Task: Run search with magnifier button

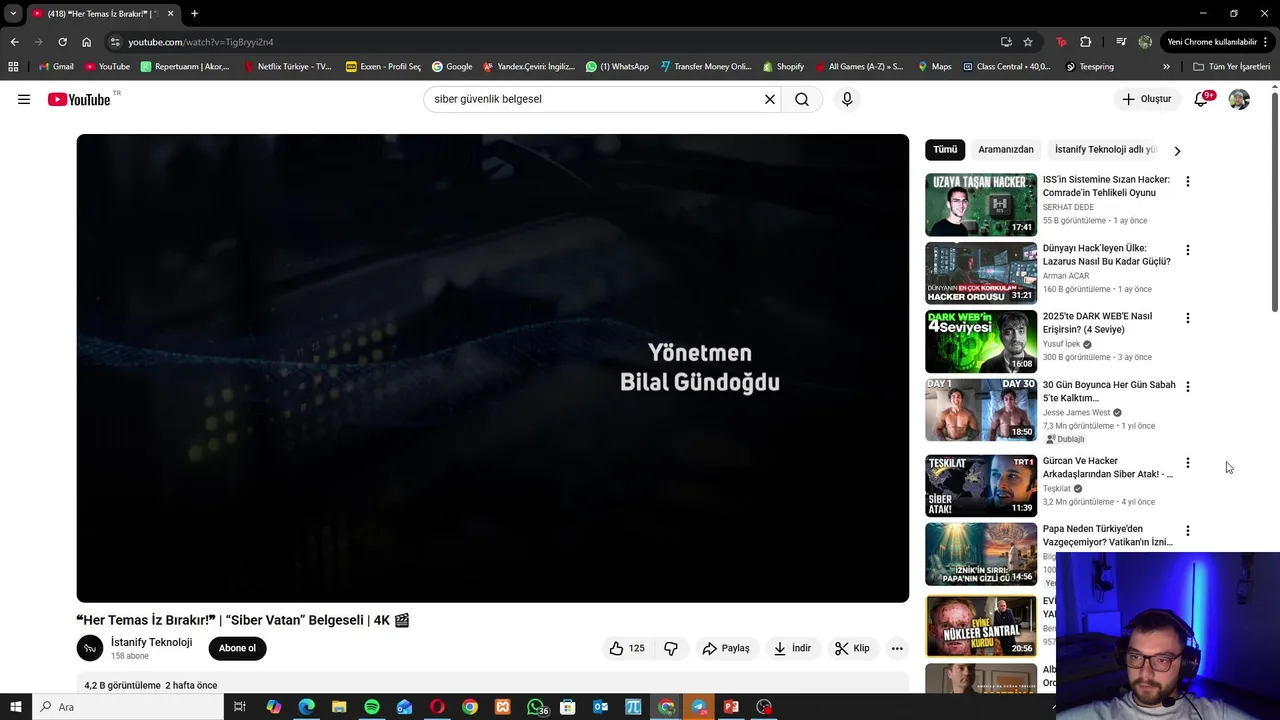Action: coord(802,99)
